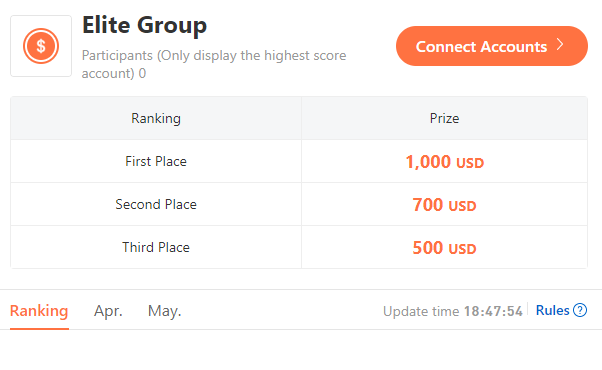The height and width of the screenshot is (370, 602).
Task: Switch to the Ranking tab
Action: click(39, 311)
